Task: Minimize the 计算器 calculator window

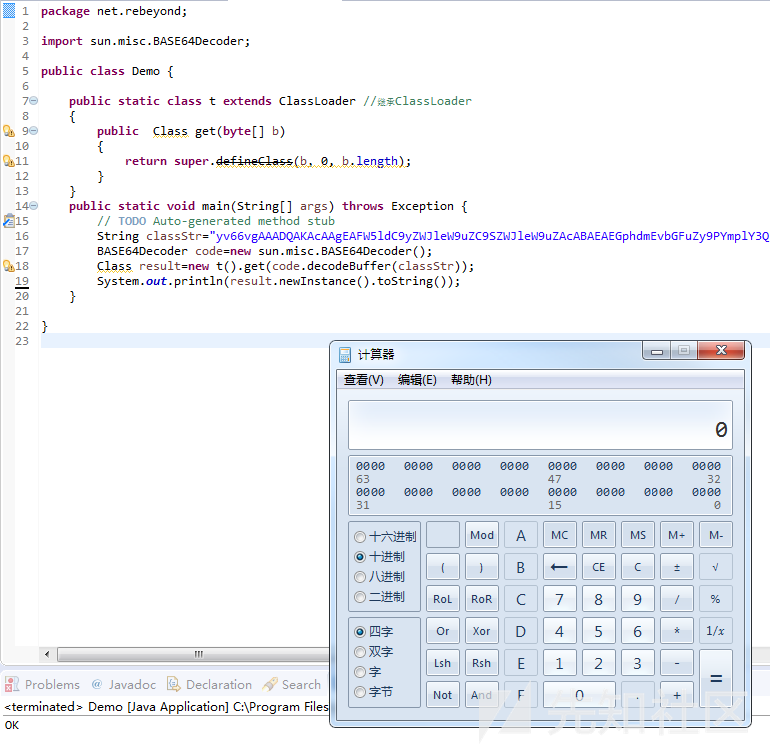Action: (x=657, y=351)
